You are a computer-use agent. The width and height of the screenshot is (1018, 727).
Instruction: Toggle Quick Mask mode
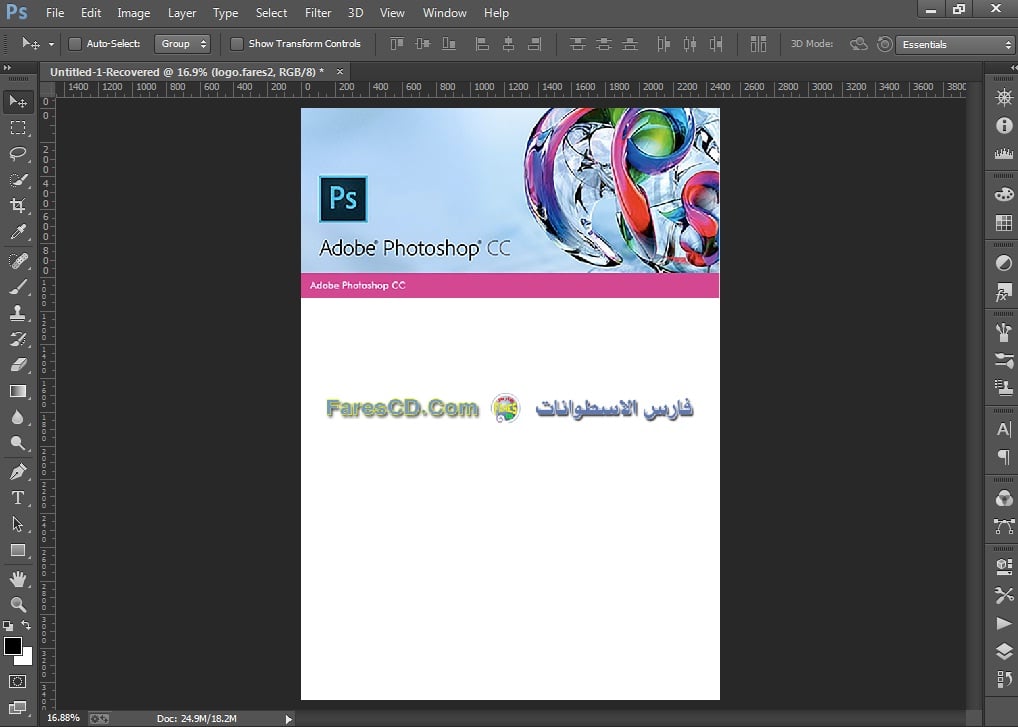(x=18, y=682)
